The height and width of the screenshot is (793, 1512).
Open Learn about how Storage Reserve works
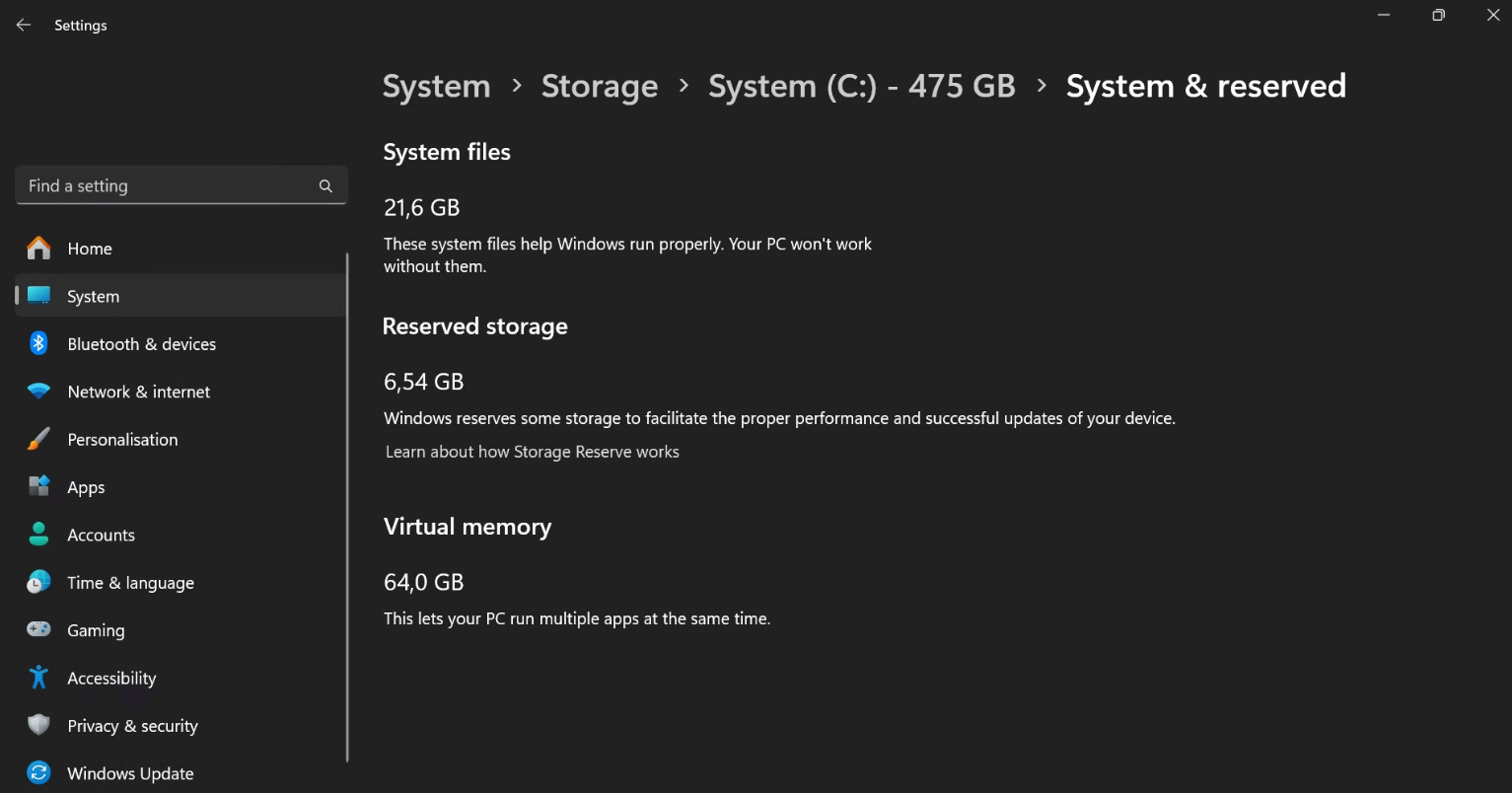(532, 452)
